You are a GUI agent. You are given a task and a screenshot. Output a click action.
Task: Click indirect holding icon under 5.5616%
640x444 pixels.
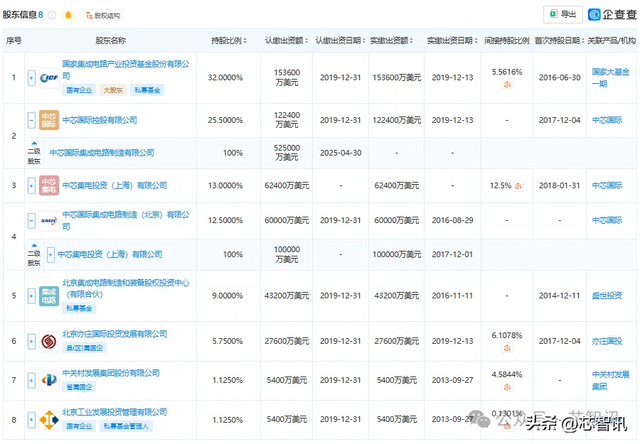point(507,84)
